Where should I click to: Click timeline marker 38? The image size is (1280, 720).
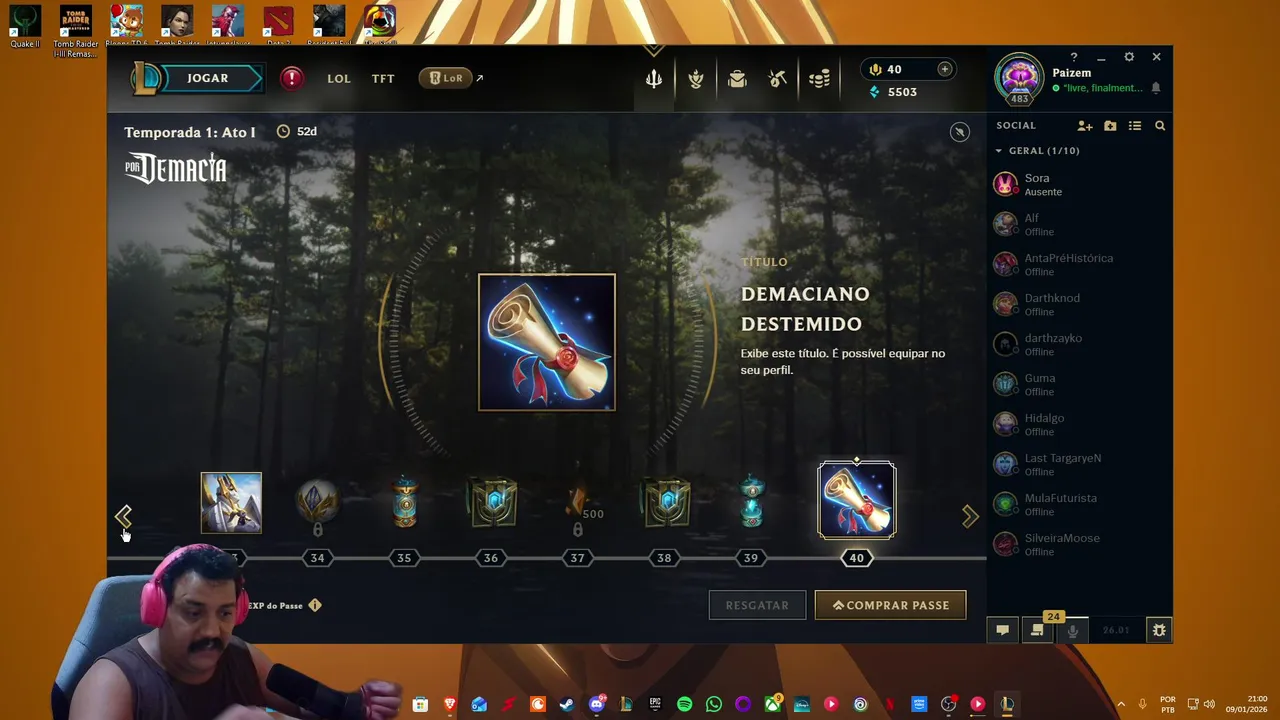click(664, 558)
